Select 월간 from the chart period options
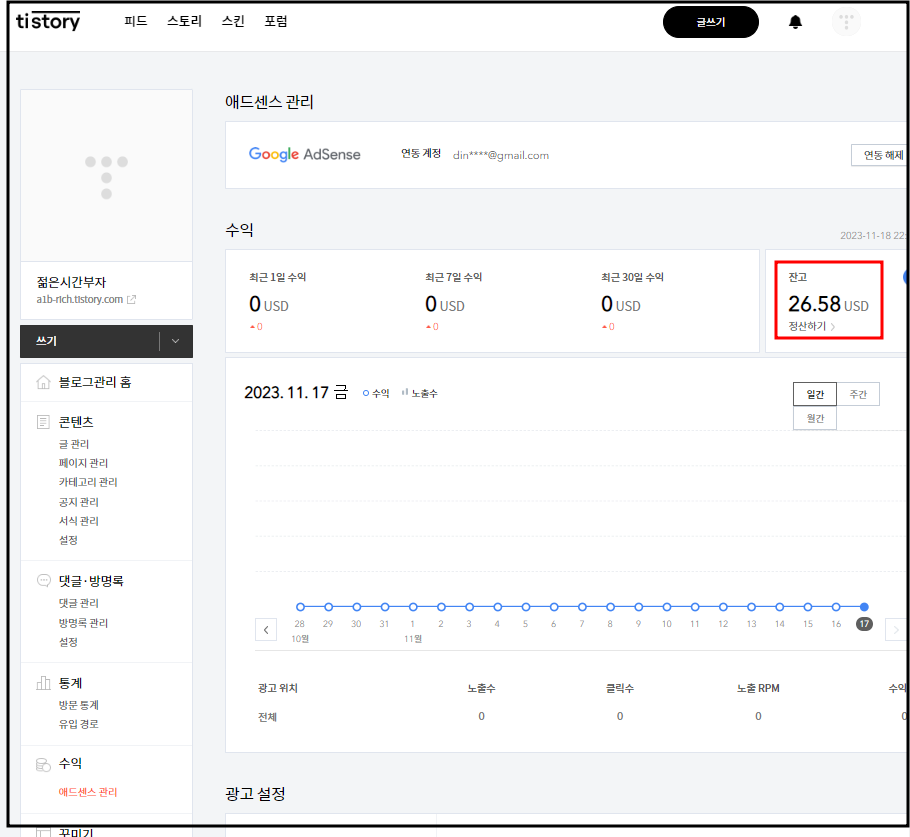 [x=815, y=418]
